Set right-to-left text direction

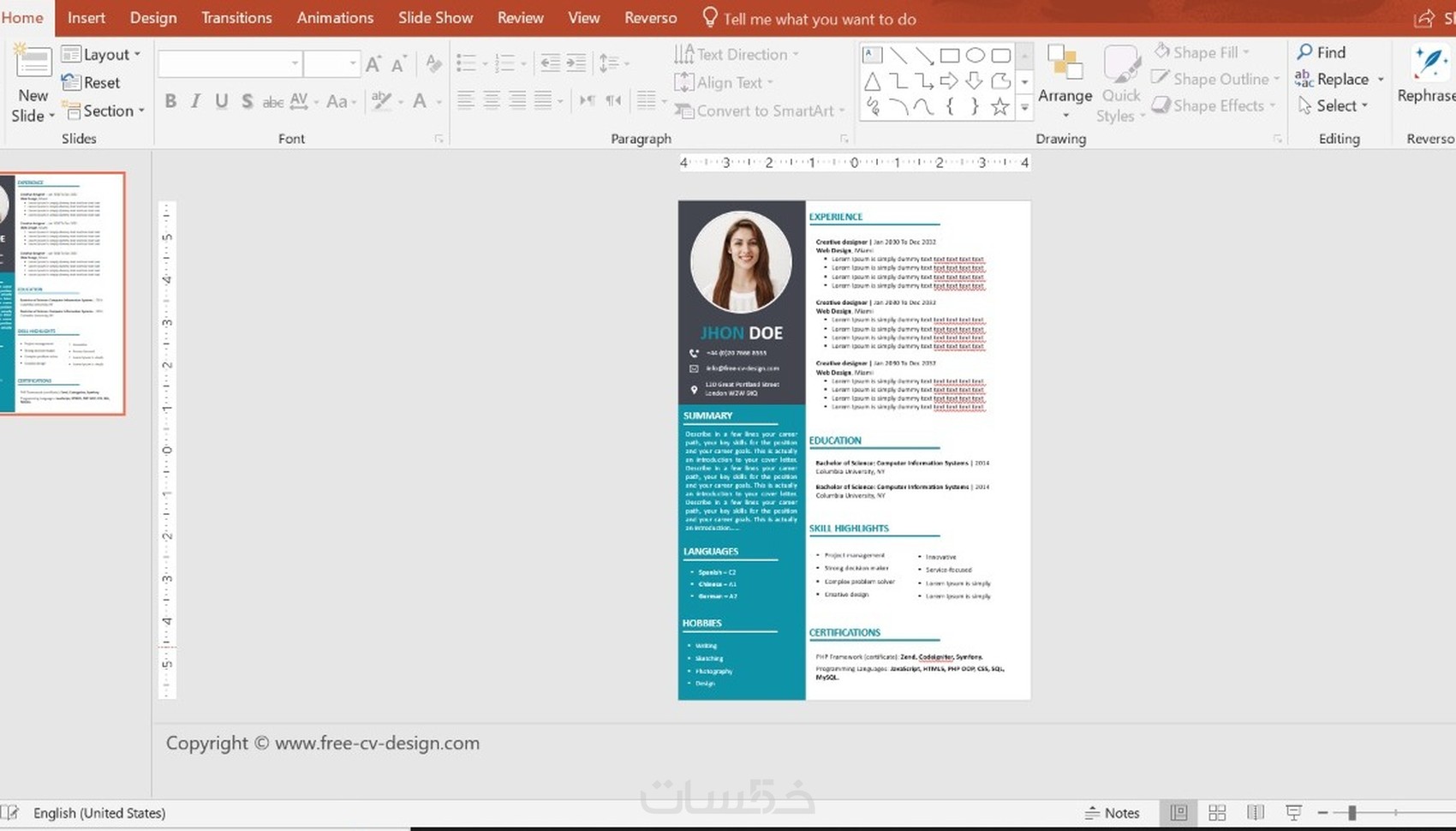[x=613, y=101]
